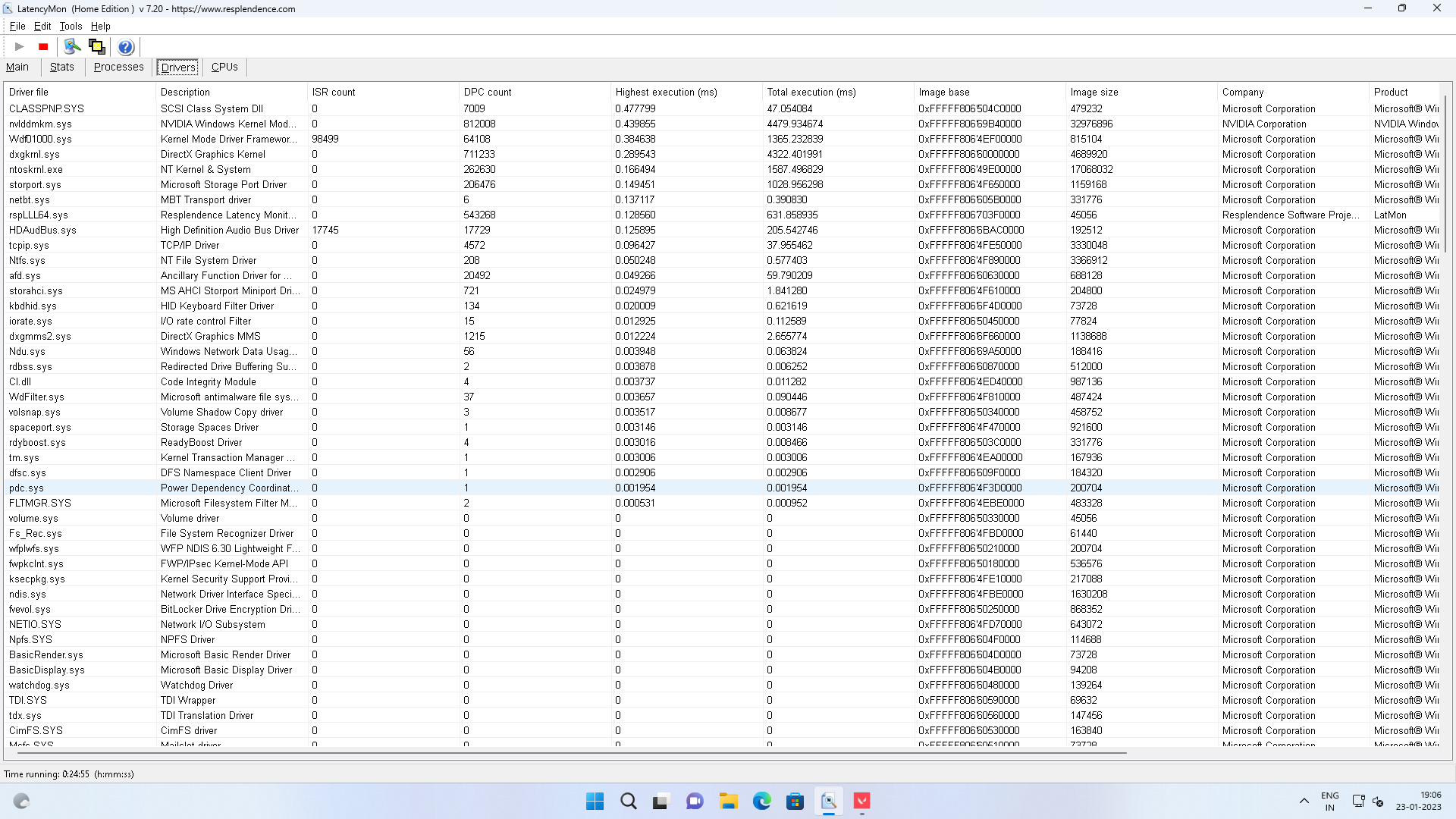Sort by Highest execution (ms) column header
This screenshot has width=1456, height=819.
tap(687, 92)
